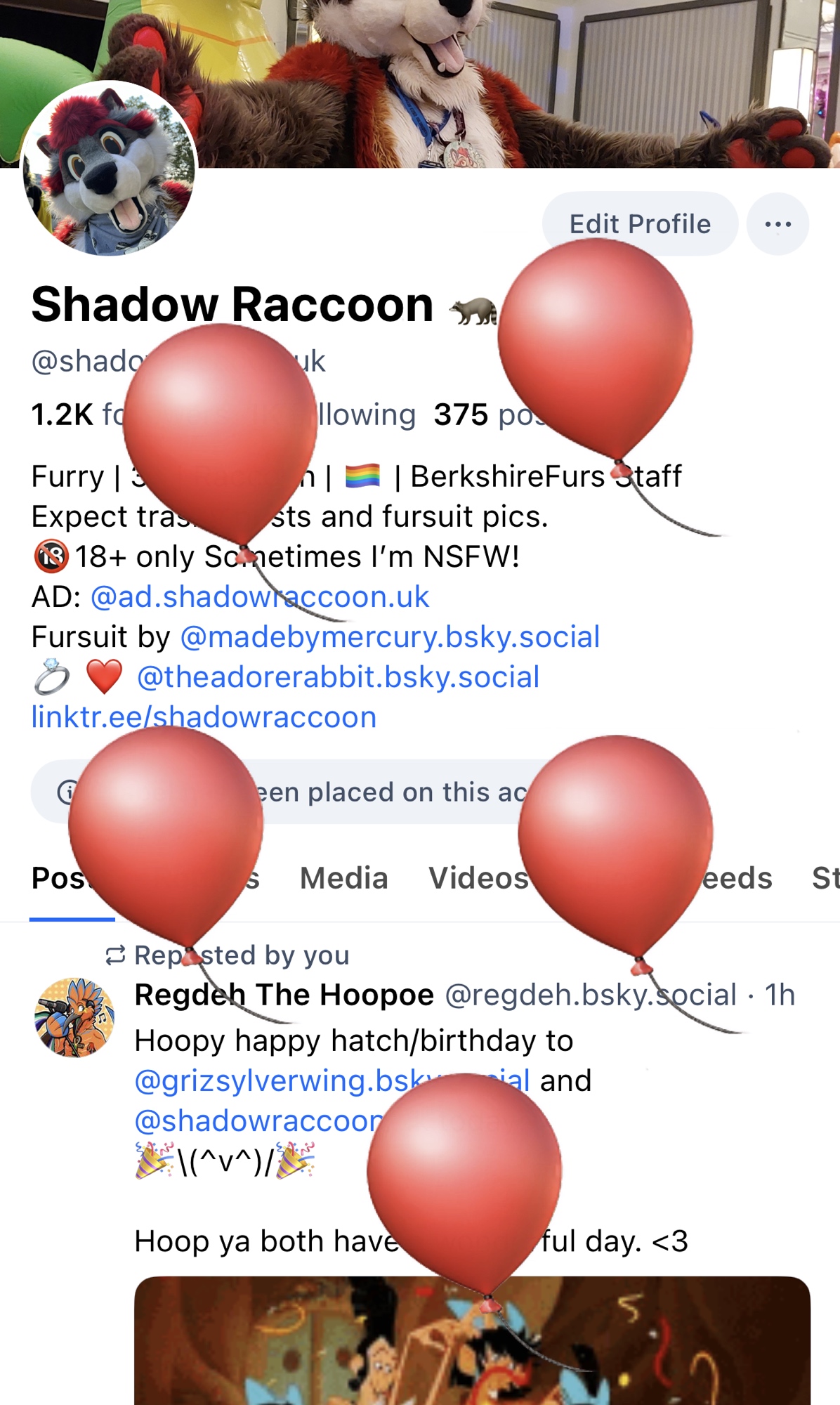Open the three-dot more options menu
This screenshot has width=840, height=1405.
(x=777, y=224)
